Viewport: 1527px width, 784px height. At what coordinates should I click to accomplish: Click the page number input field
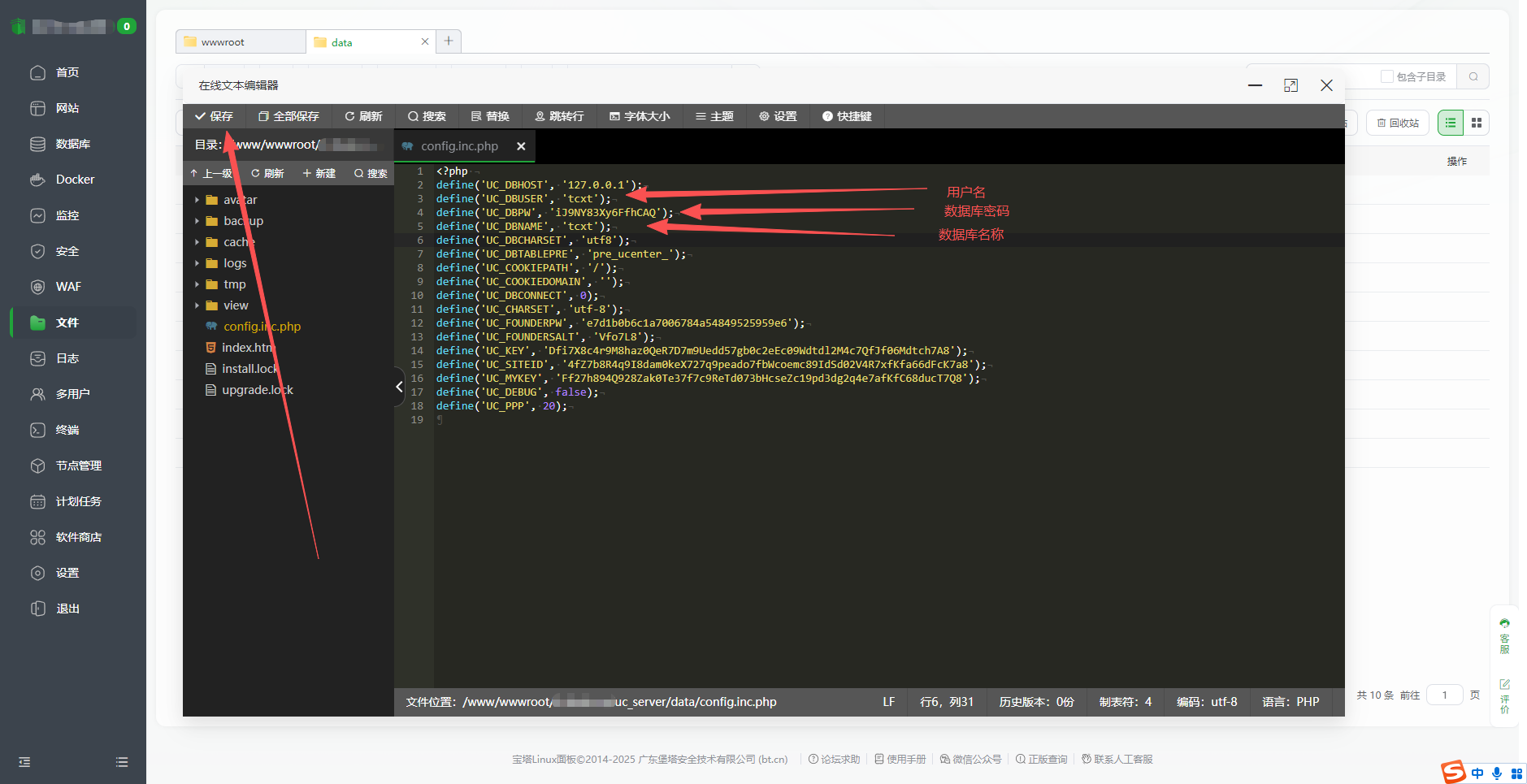pos(1444,695)
